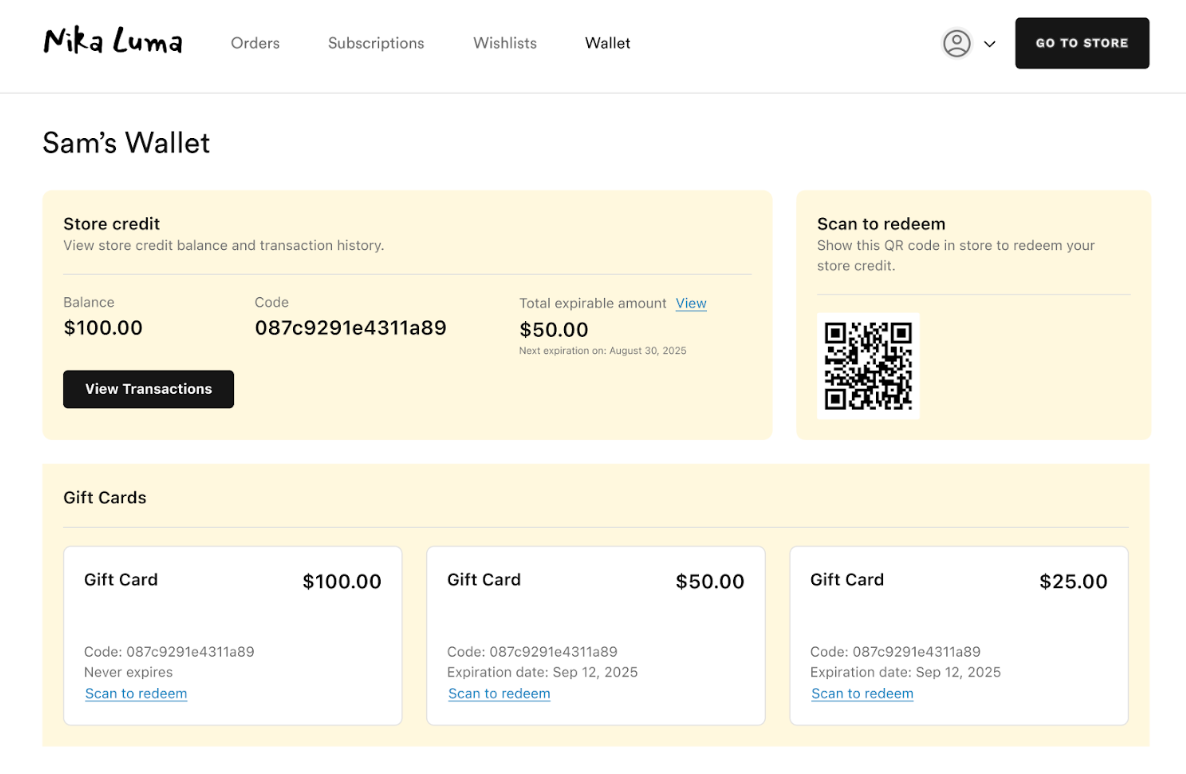Click the $25.00 gift card amount
Viewport: 1186px width, 774px height.
click(x=1073, y=581)
